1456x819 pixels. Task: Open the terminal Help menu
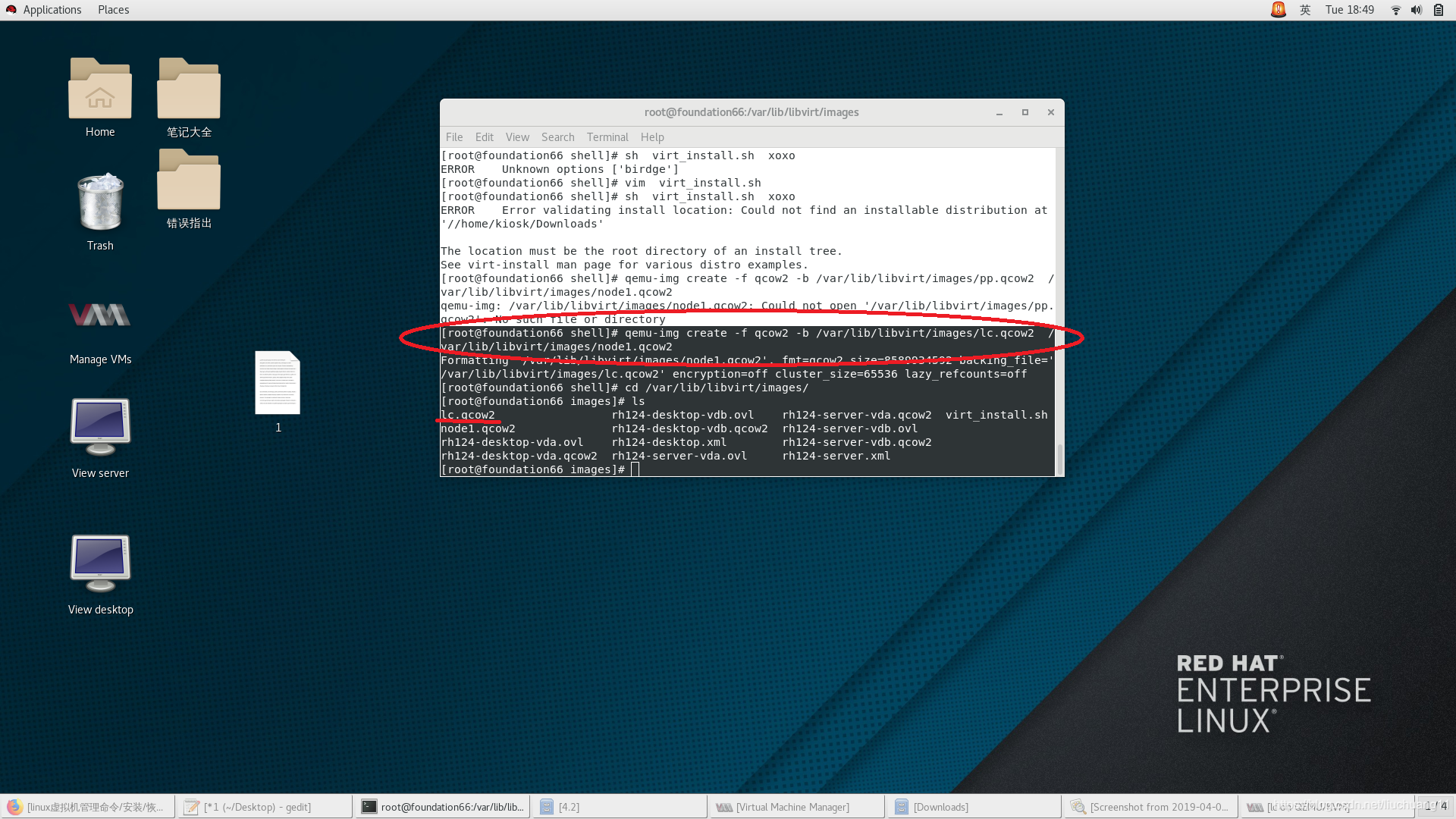point(652,137)
